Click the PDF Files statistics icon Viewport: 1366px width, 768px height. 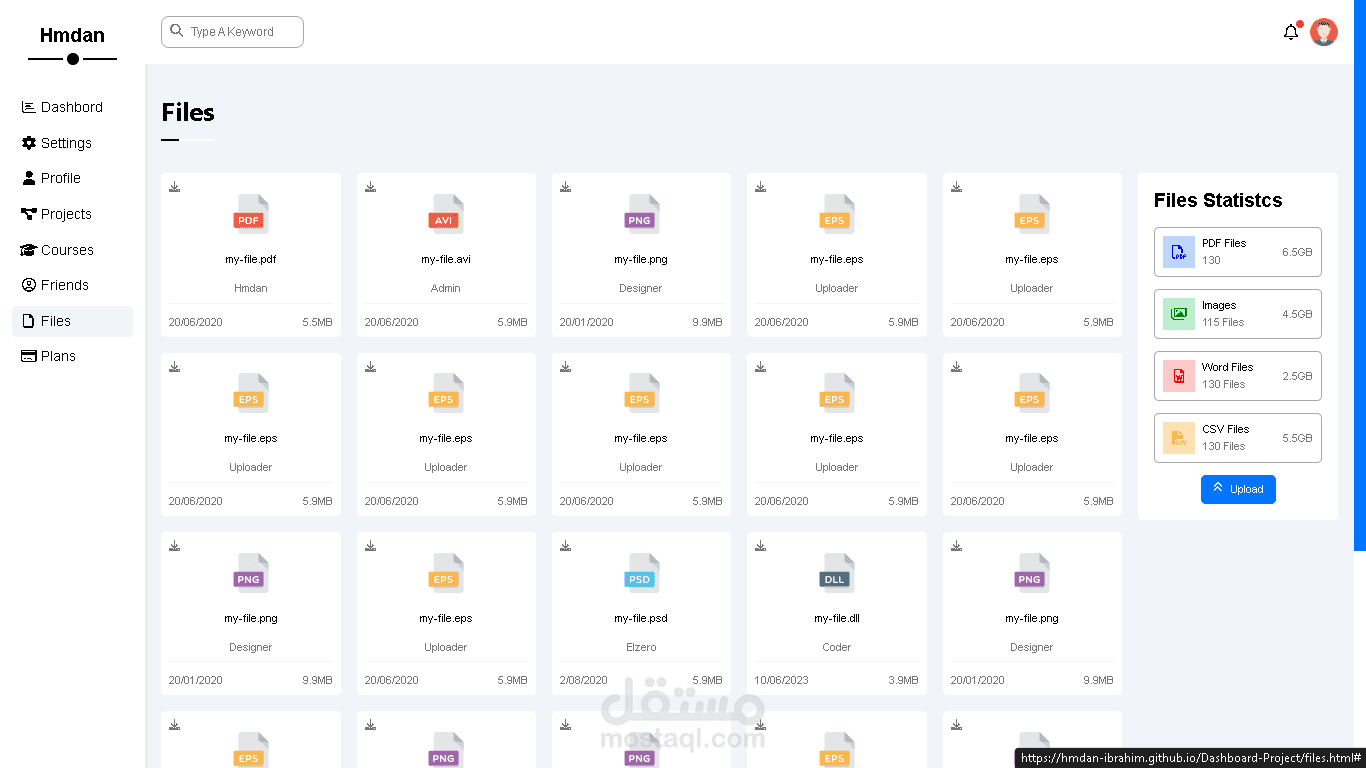tap(1179, 252)
